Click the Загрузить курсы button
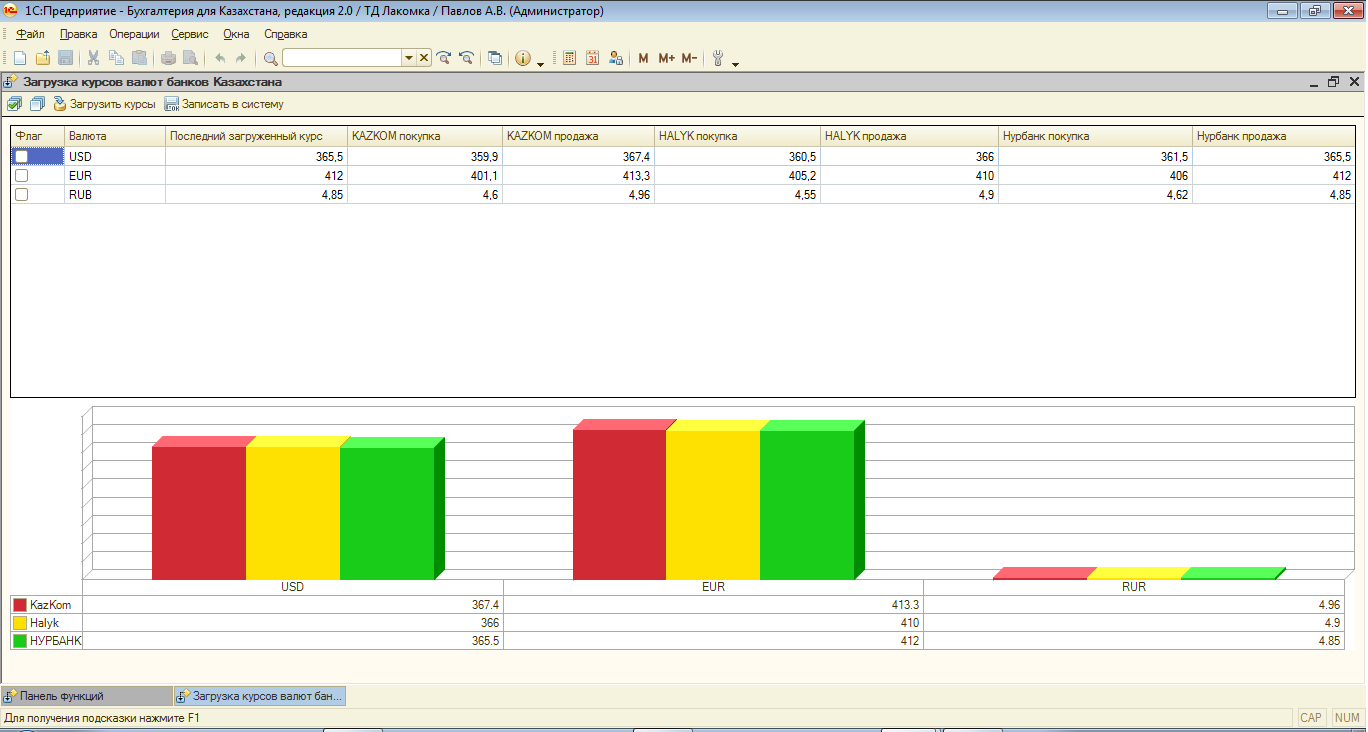 (x=104, y=104)
